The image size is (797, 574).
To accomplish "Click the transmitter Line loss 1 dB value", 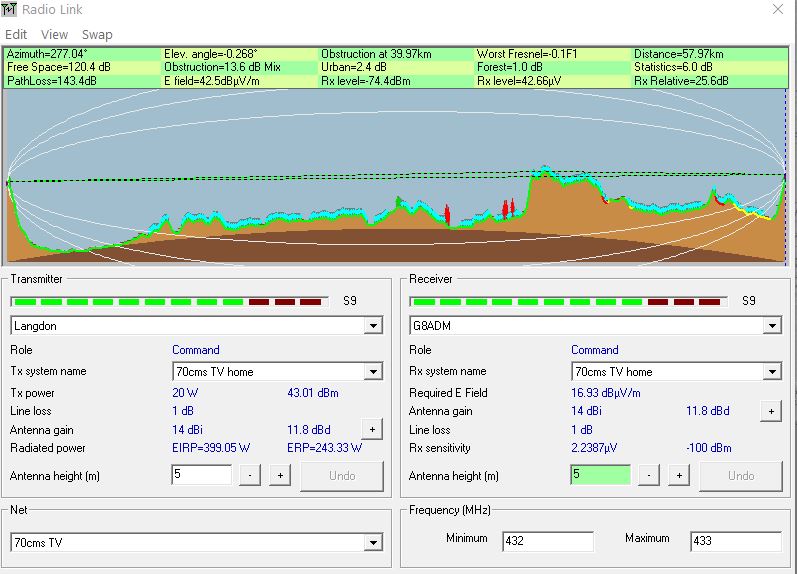I will point(182,411).
